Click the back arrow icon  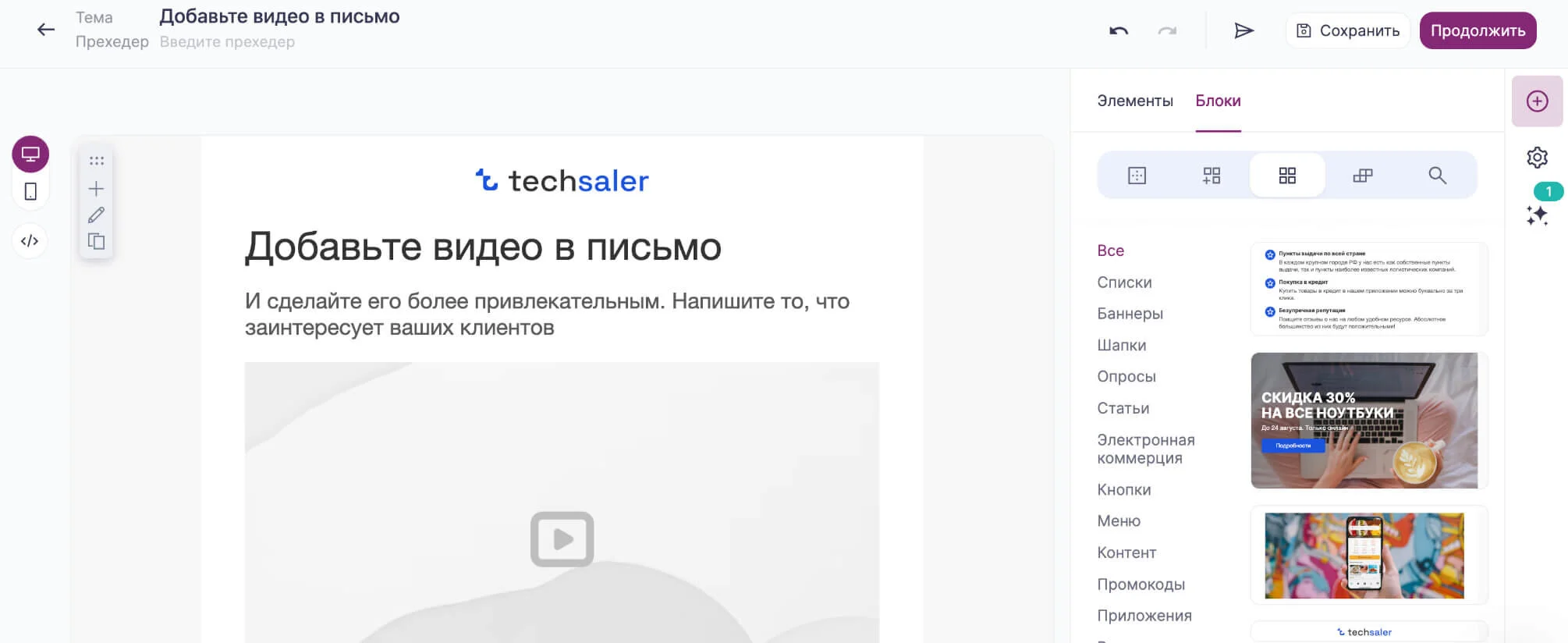click(x=46, y=30)
